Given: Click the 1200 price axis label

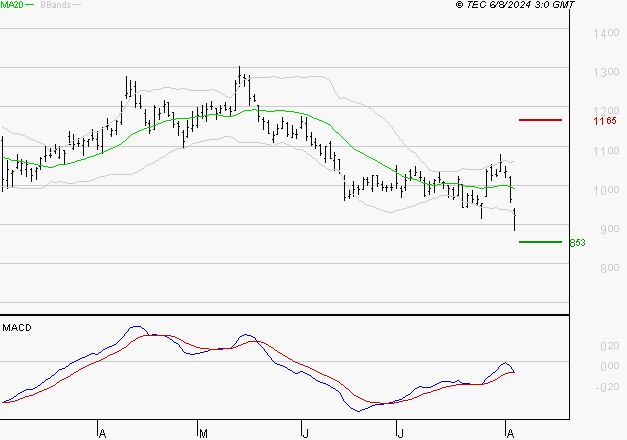Looking at the screenshot, I should (x=606, y=110).
